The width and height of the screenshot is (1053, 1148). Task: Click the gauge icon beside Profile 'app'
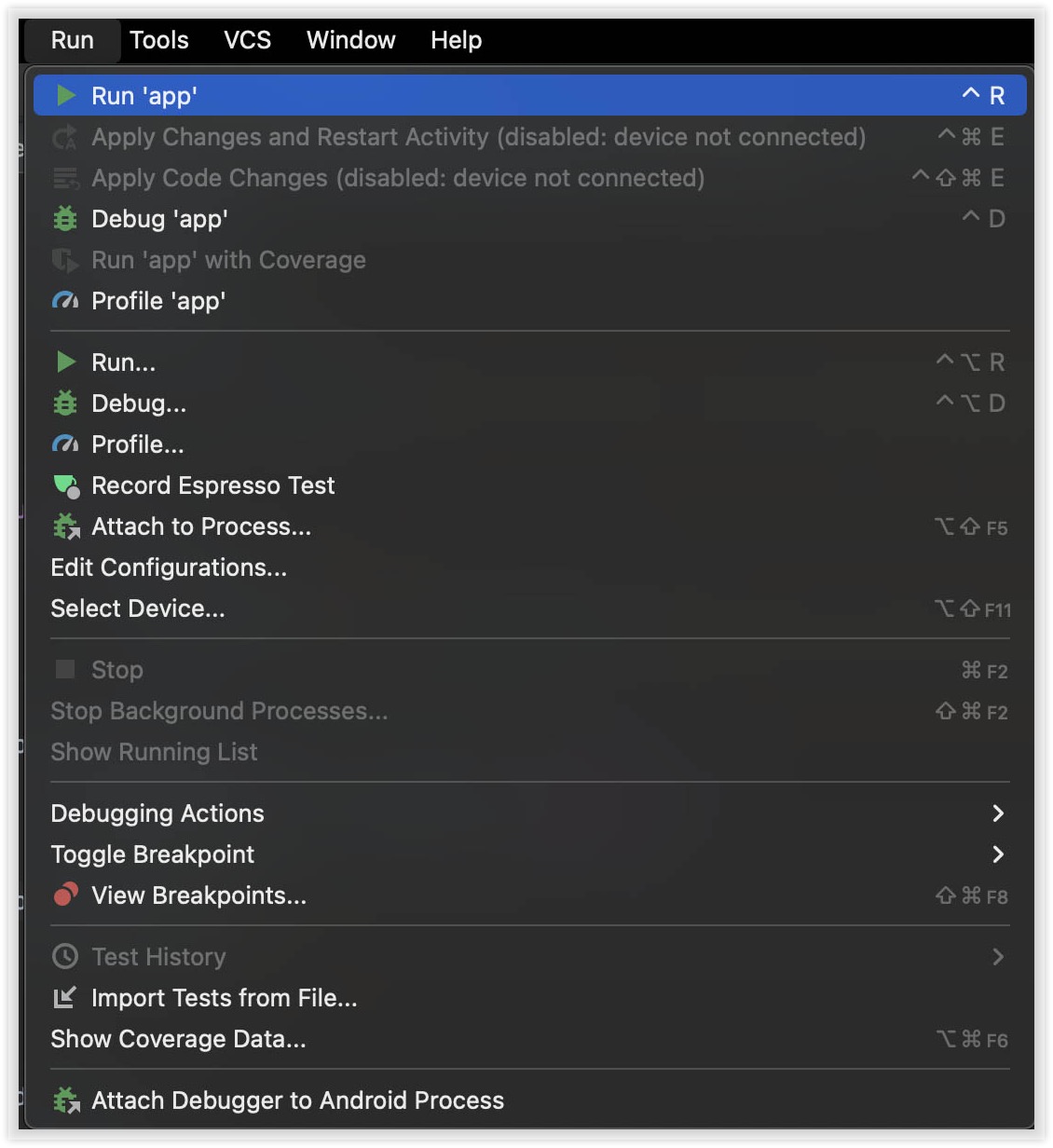click(x=65, y=301)
